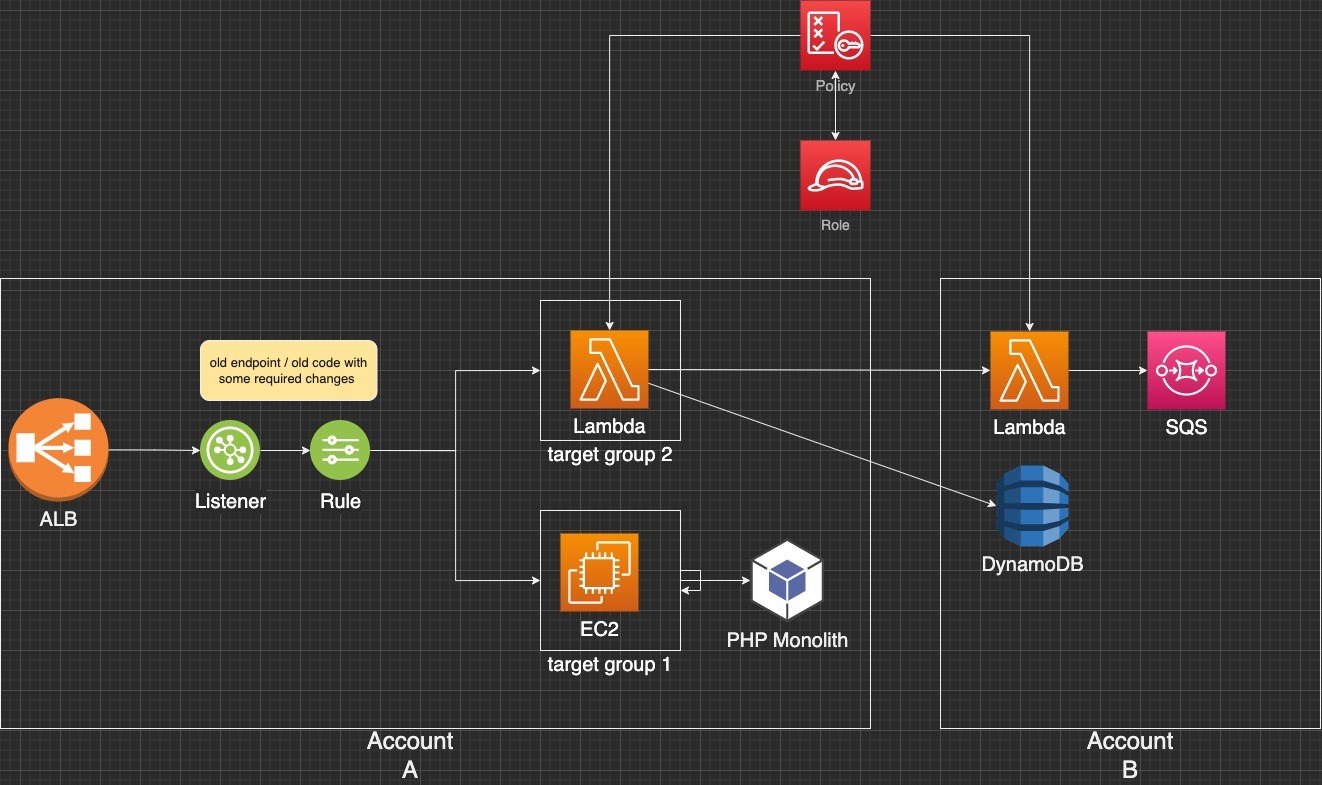Click the Lambda icon in target group 2
This screenshot has height=785, width=1322.
[609, 370]
